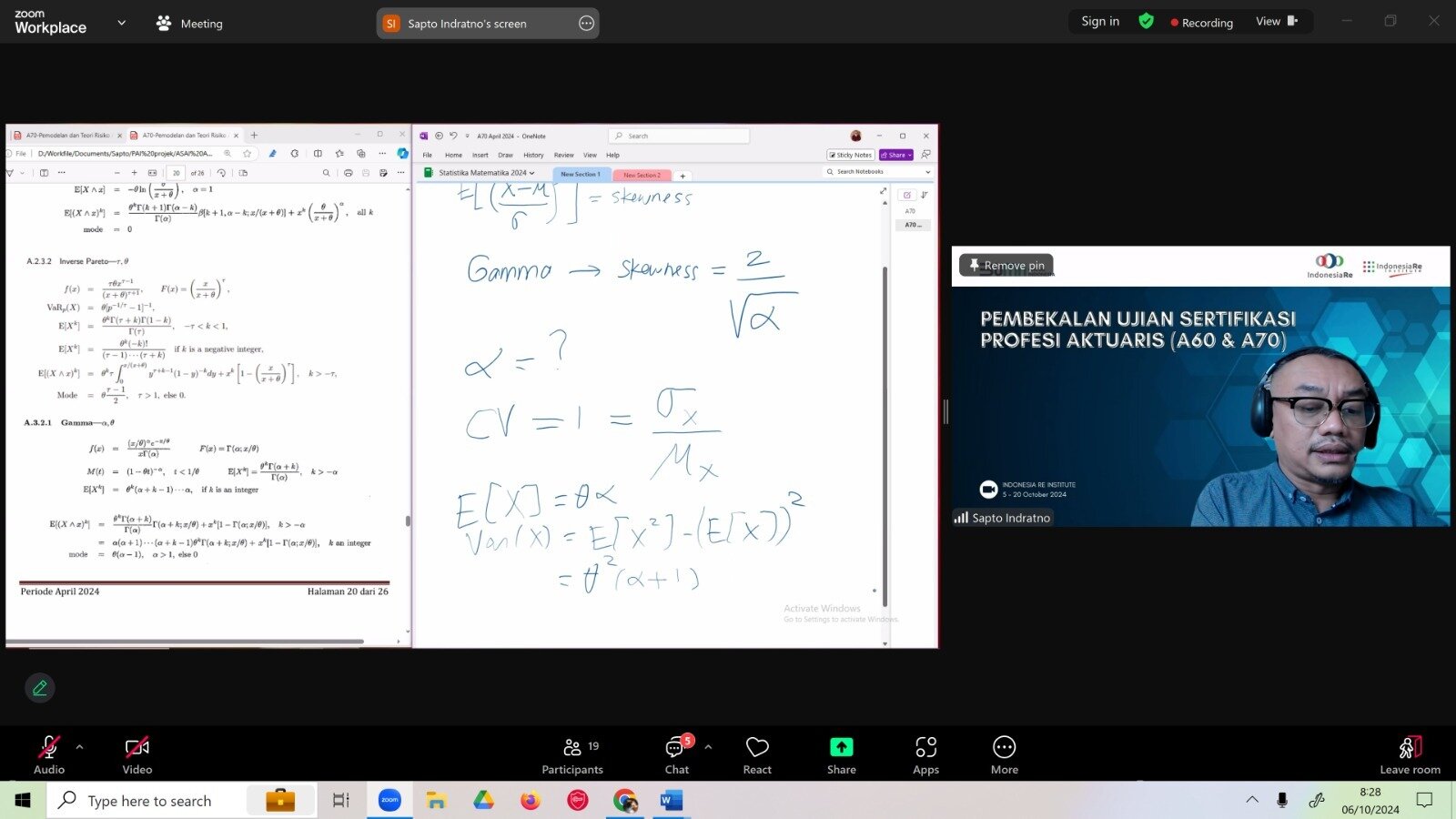1456x819 pixels.
Task: Start video with the Video button
Action: pos(136,754)
